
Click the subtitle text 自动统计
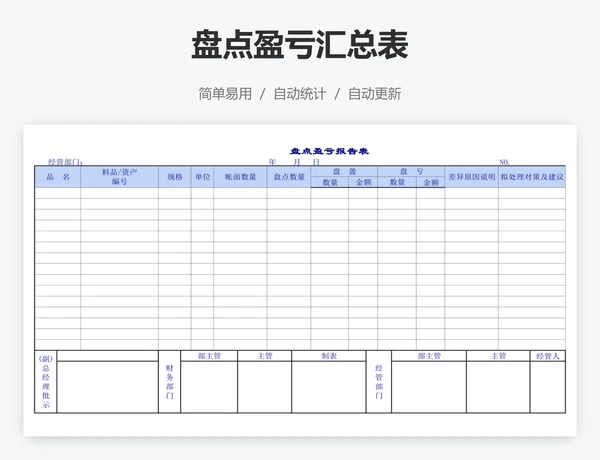pyautogui.click(x=300, y=94)
